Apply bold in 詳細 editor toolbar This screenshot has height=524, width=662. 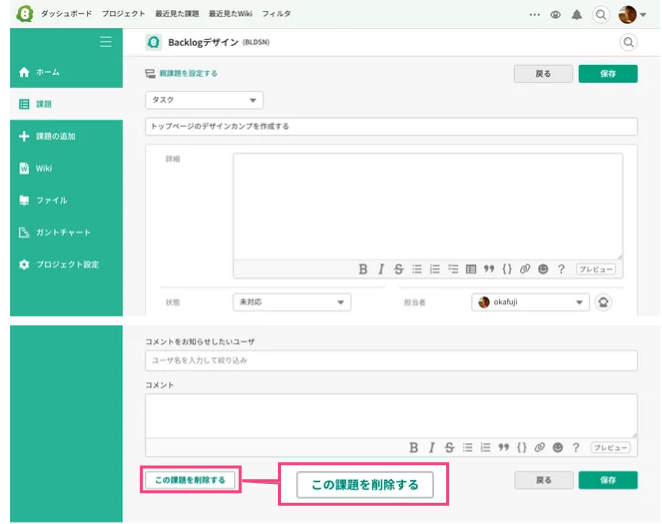point(363,269)
